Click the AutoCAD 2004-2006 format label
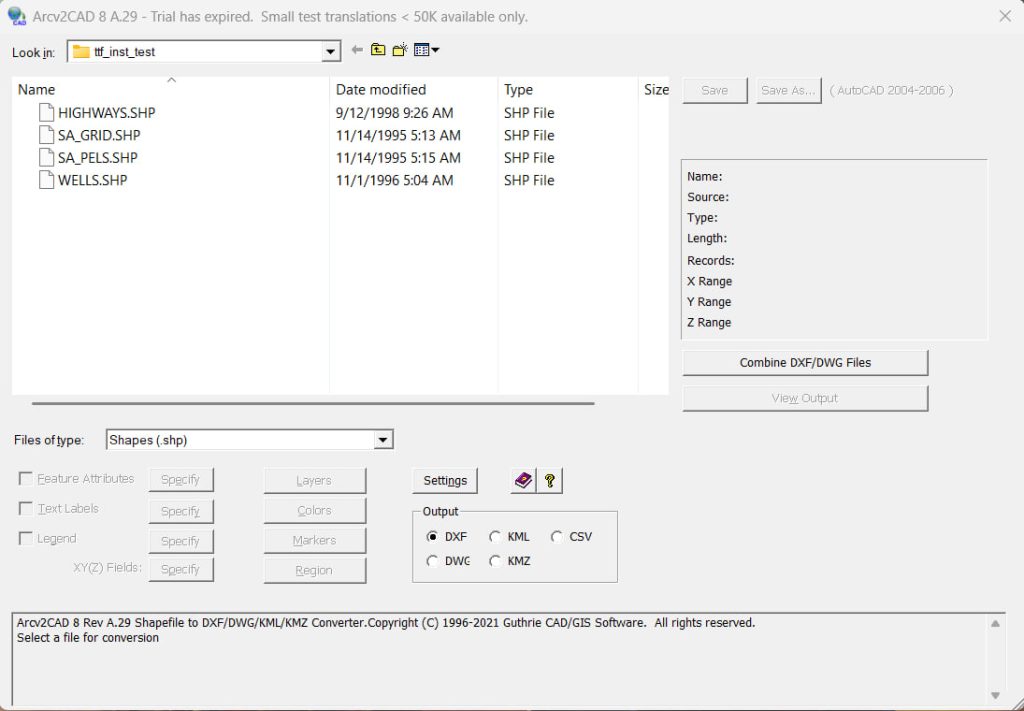 pos(891,90)
